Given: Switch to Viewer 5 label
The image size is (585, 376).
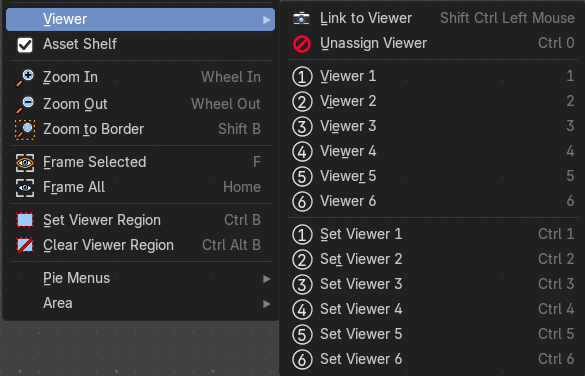Looking at the screenshot, I should 348,176.
